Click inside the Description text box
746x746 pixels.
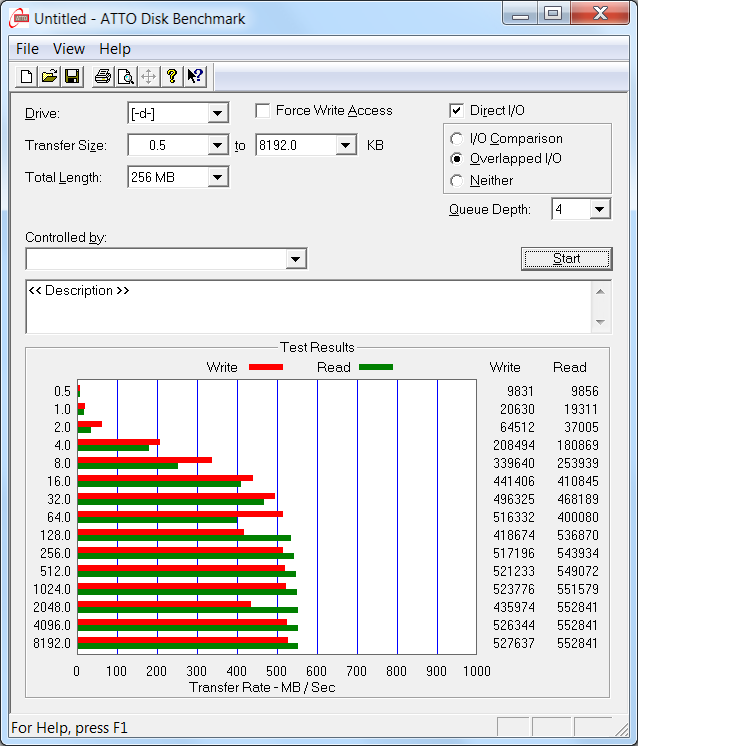pos(308,307)
